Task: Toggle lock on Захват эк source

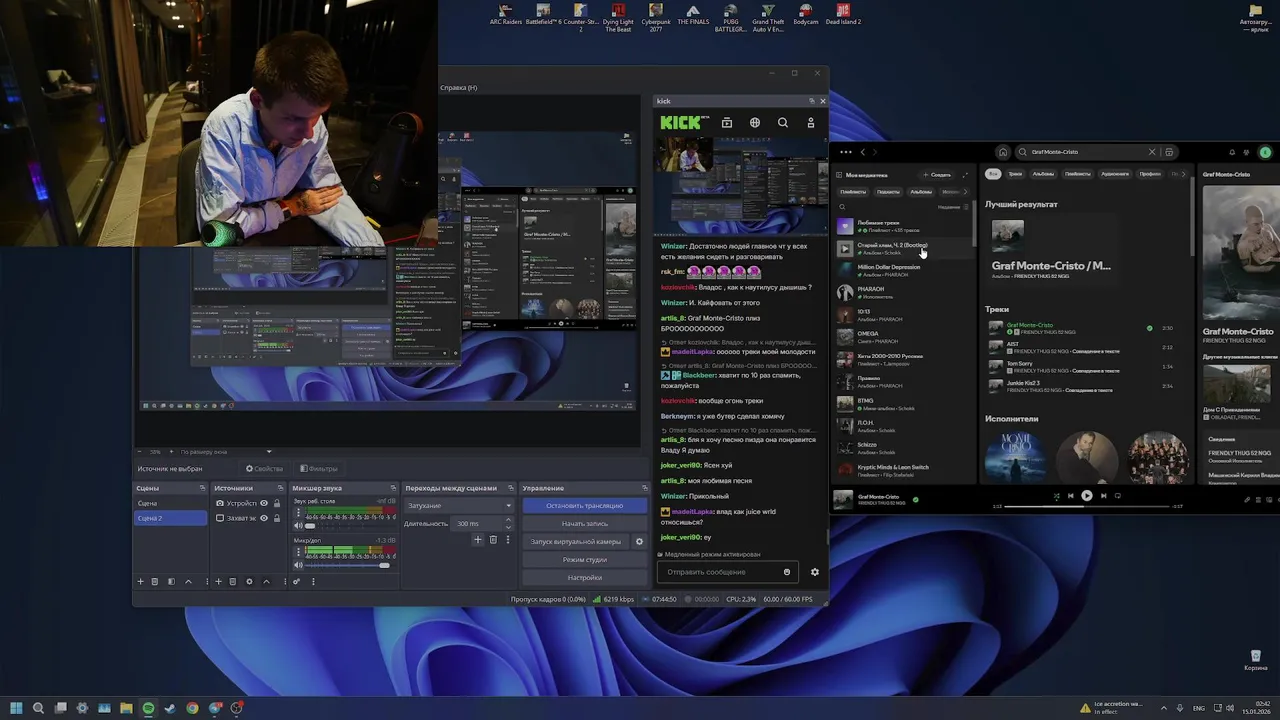Action: (277, 518)
